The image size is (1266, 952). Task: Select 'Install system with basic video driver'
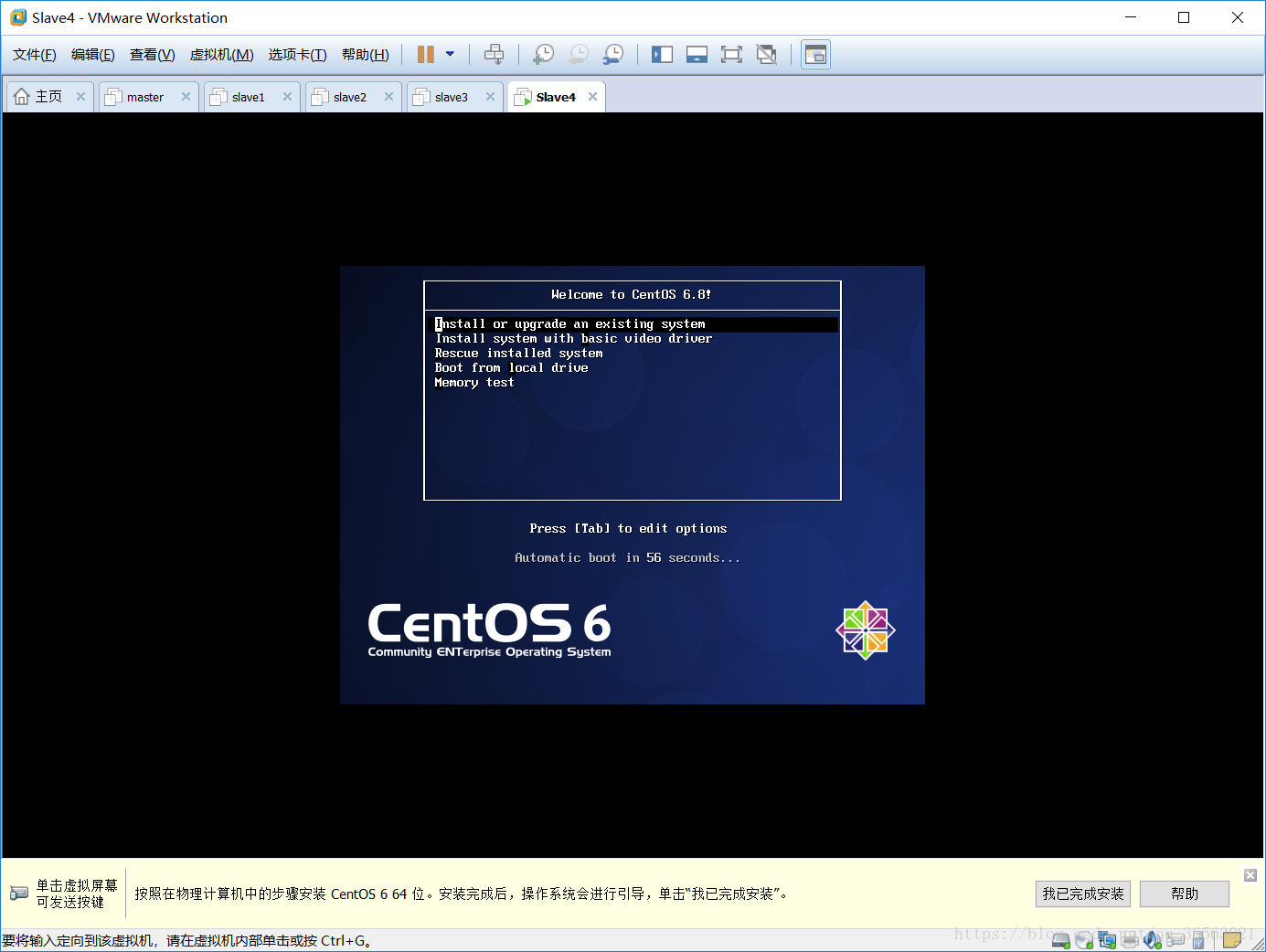tap(573, 339)
